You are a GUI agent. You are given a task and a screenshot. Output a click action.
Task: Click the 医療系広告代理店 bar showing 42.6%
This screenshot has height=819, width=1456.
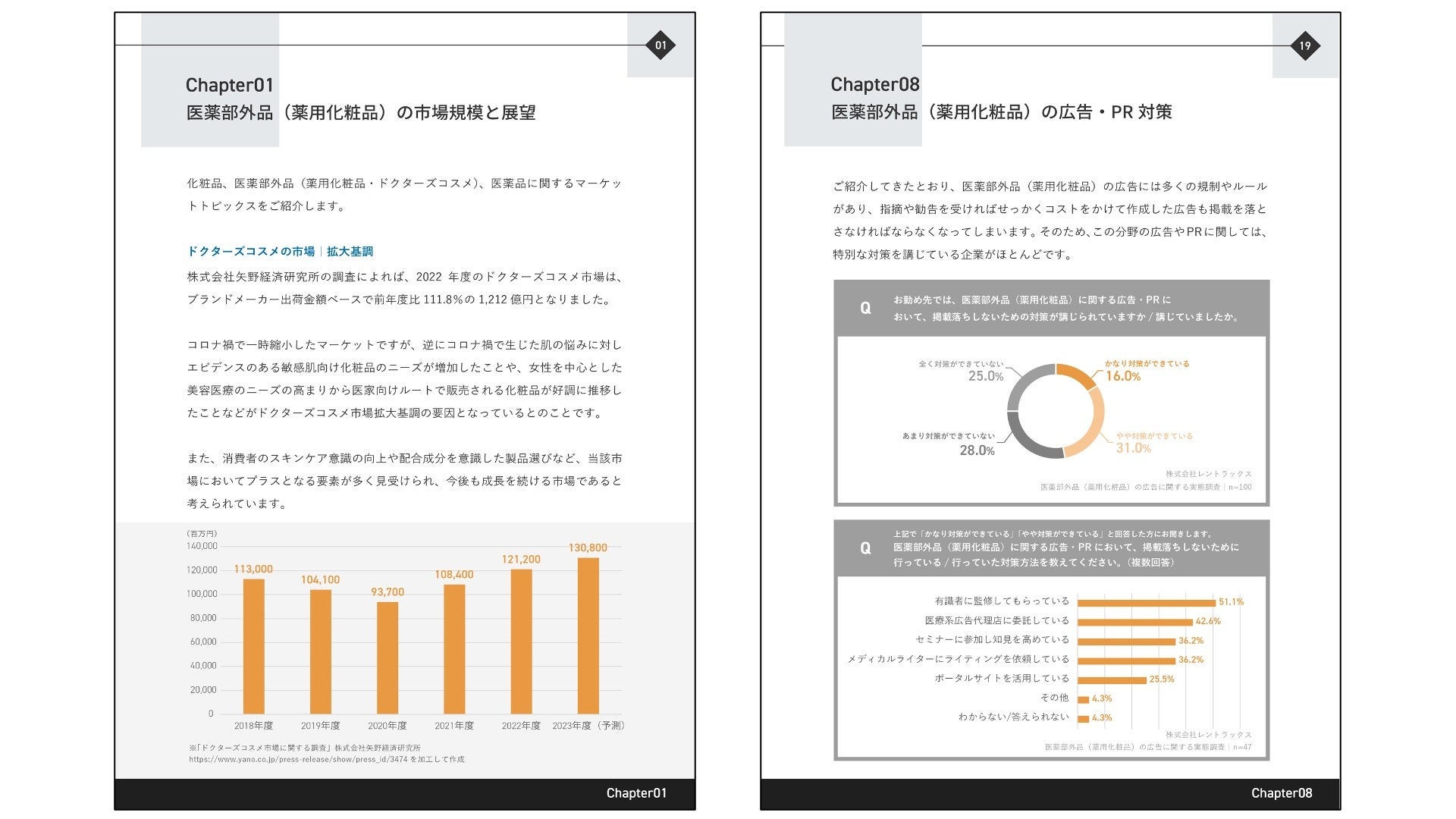pyautogui.click(x=1134, y=622)
